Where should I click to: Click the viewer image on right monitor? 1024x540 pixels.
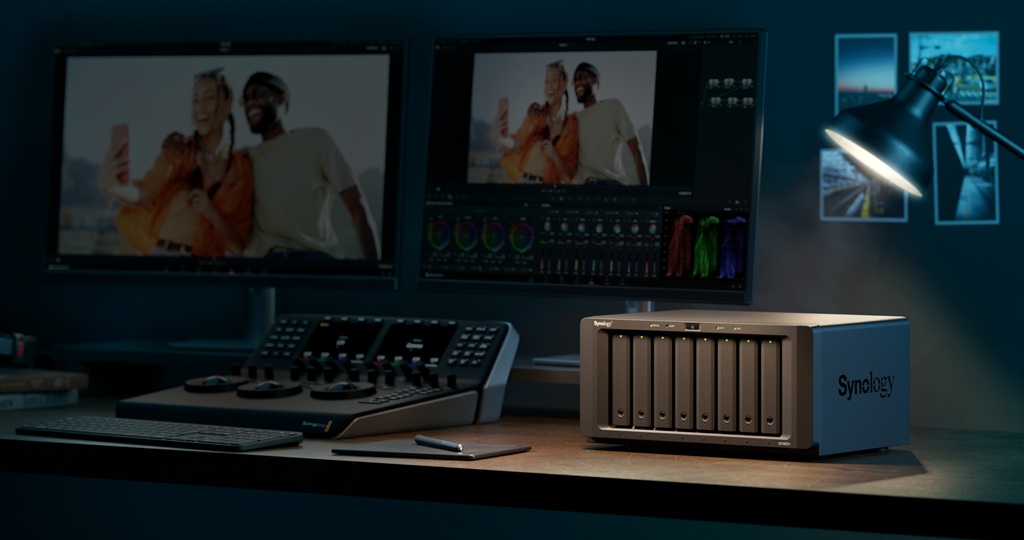560,118
